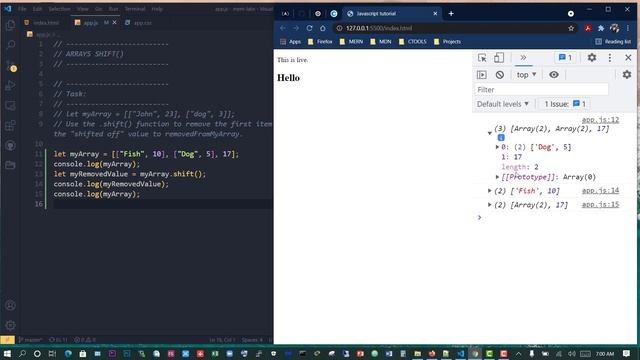Open the MDN bookmarks folder
Image resolution: width=640 pixels, height=360 pixels.
click(381, 42)
